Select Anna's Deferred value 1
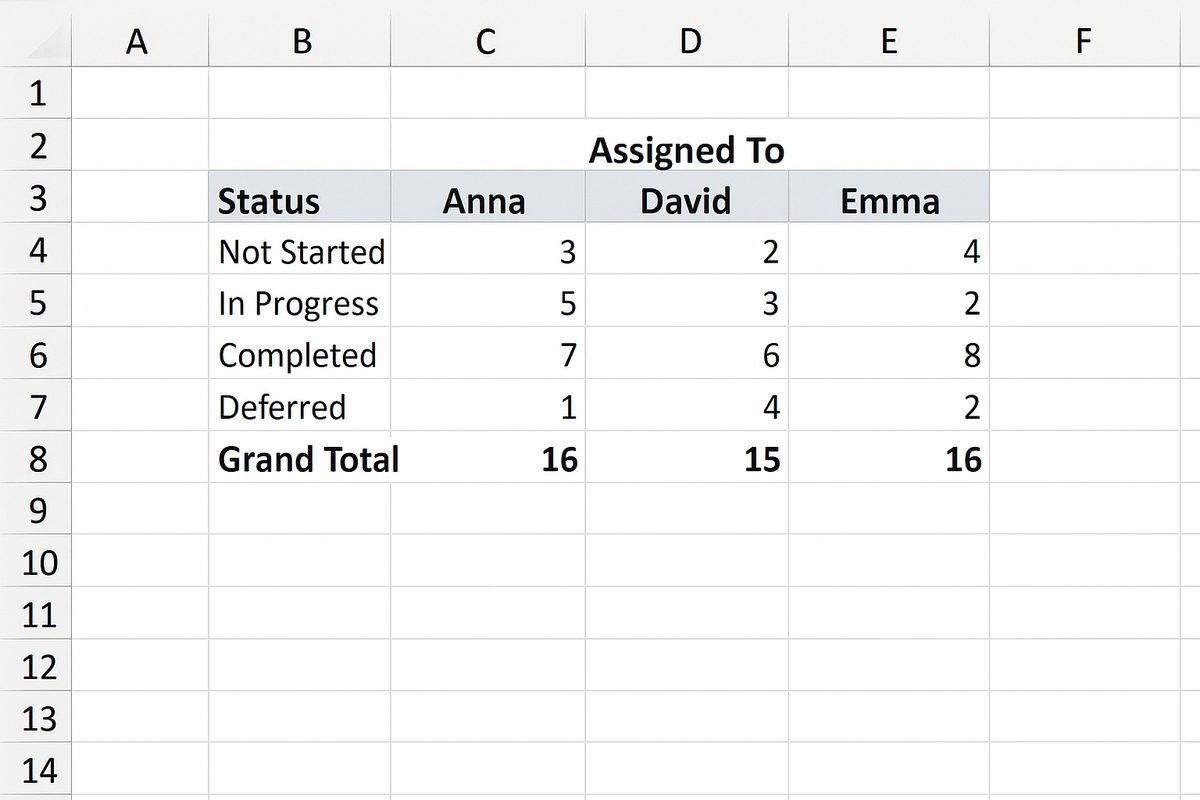This screenshot has width=1200, height=800. (x=487, y=405)
